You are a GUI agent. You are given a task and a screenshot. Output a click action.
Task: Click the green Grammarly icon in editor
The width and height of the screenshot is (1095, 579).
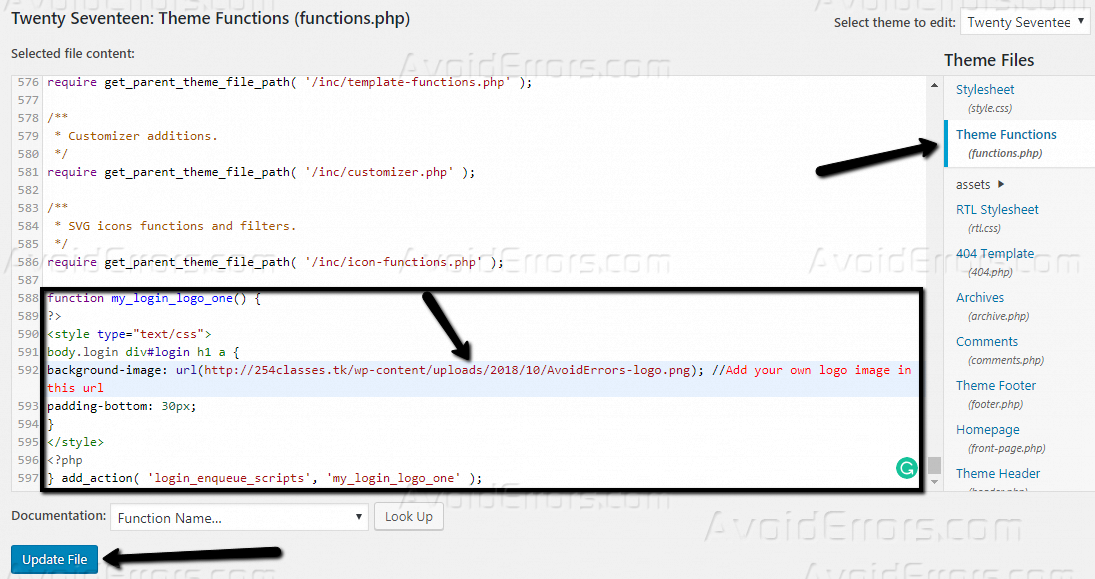[906, 467]
